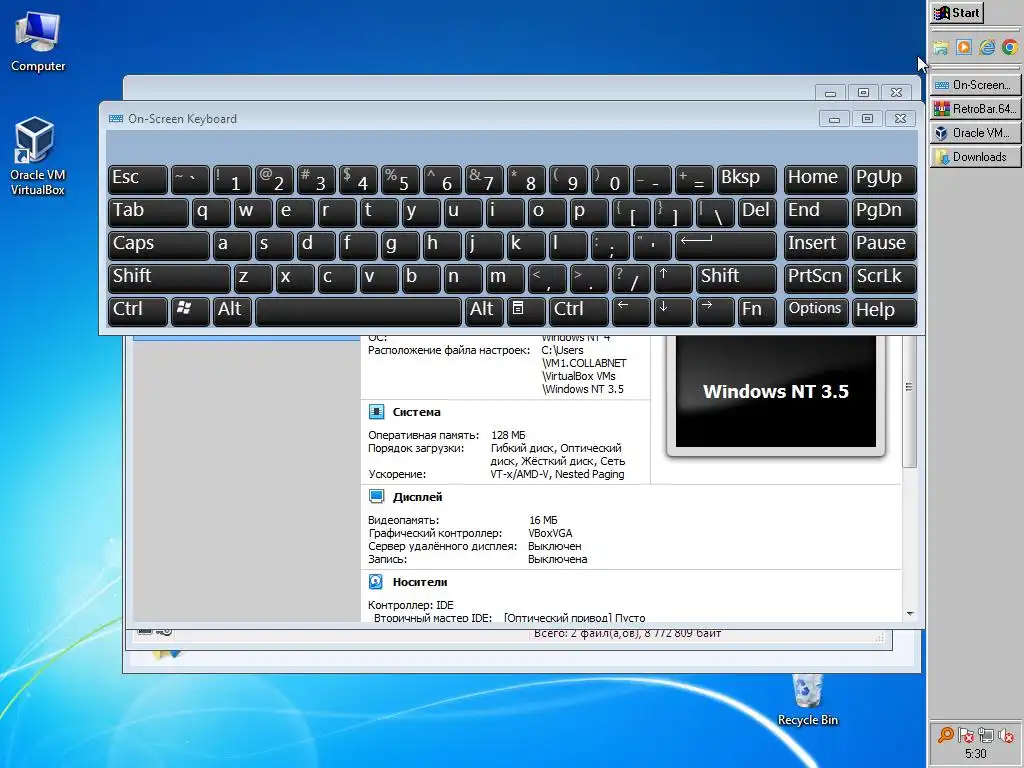Click the Help key
The image size is (1024, 768).
pyautogui.click(x=884, y=311)
